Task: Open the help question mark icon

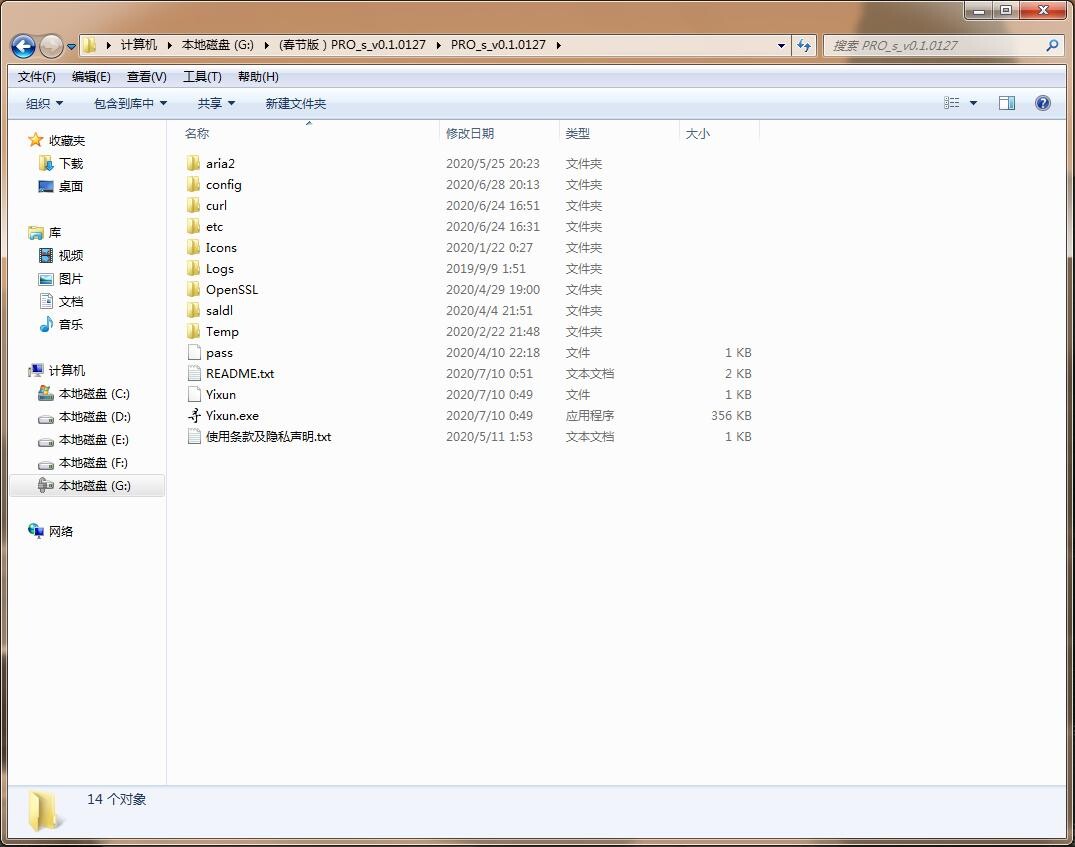Action: tap(1043, 103)
